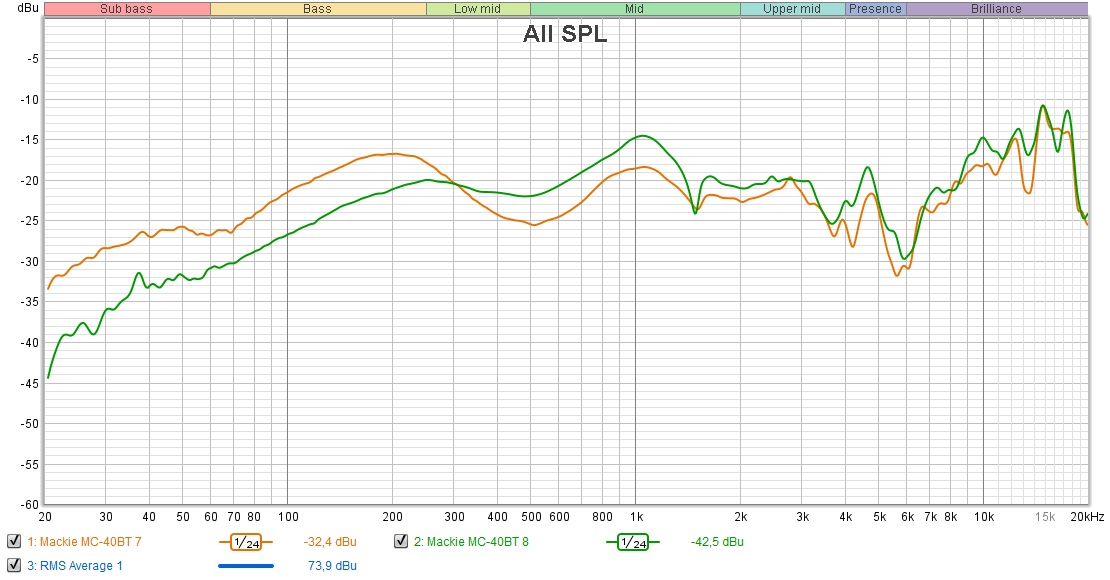Click the -5 level axis label
The image size is (1110, 580).
pyautogui.click(x=33, y=59)
